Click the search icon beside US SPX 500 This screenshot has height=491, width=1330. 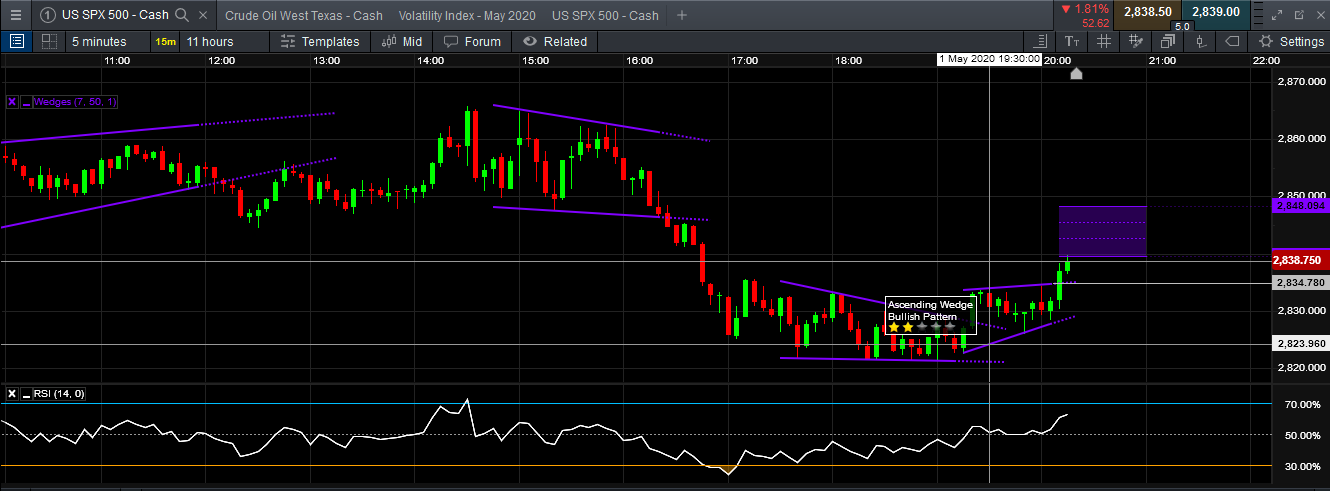coord(181,15)
